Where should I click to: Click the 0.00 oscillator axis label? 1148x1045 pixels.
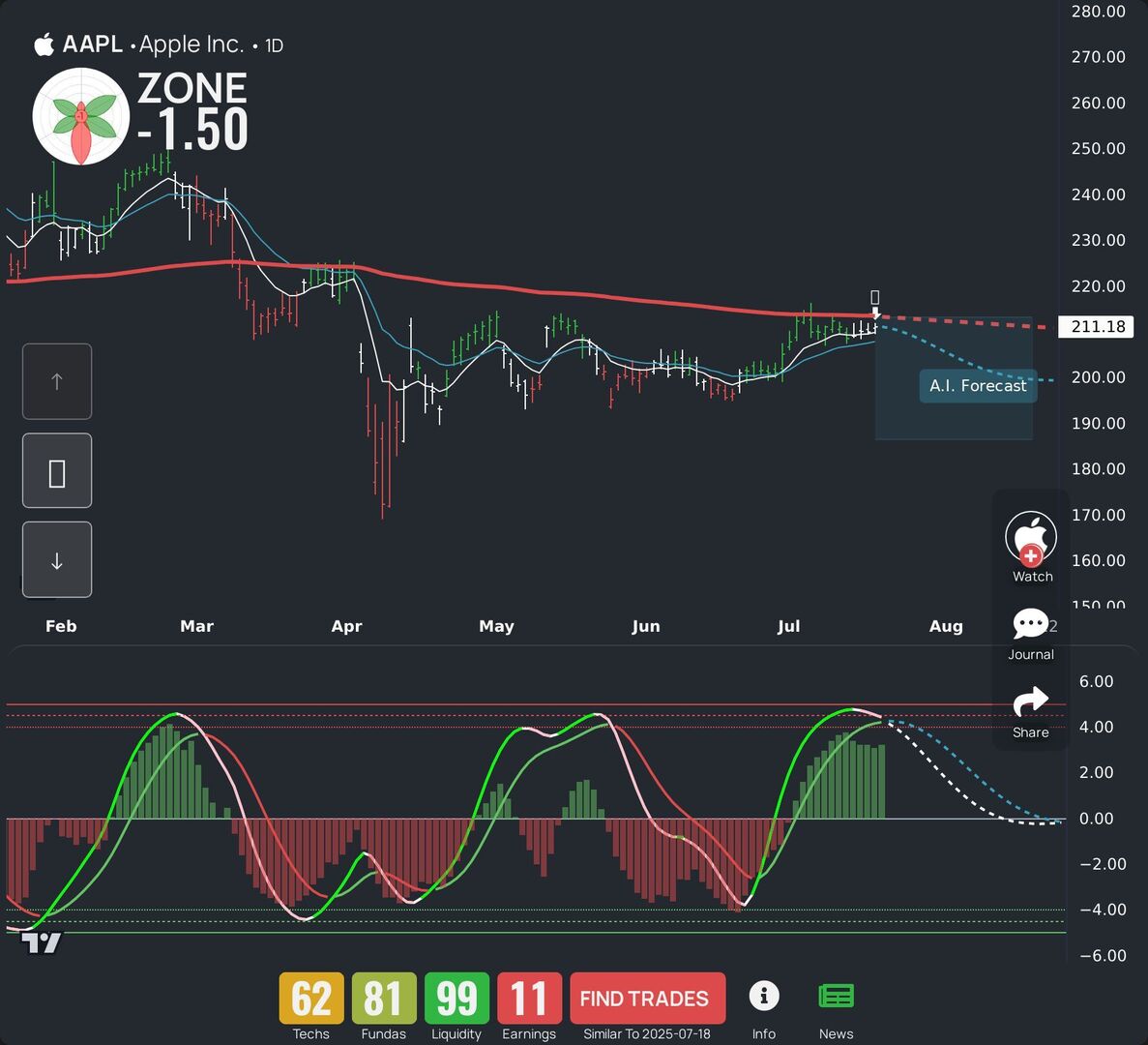pos(1096,819)
